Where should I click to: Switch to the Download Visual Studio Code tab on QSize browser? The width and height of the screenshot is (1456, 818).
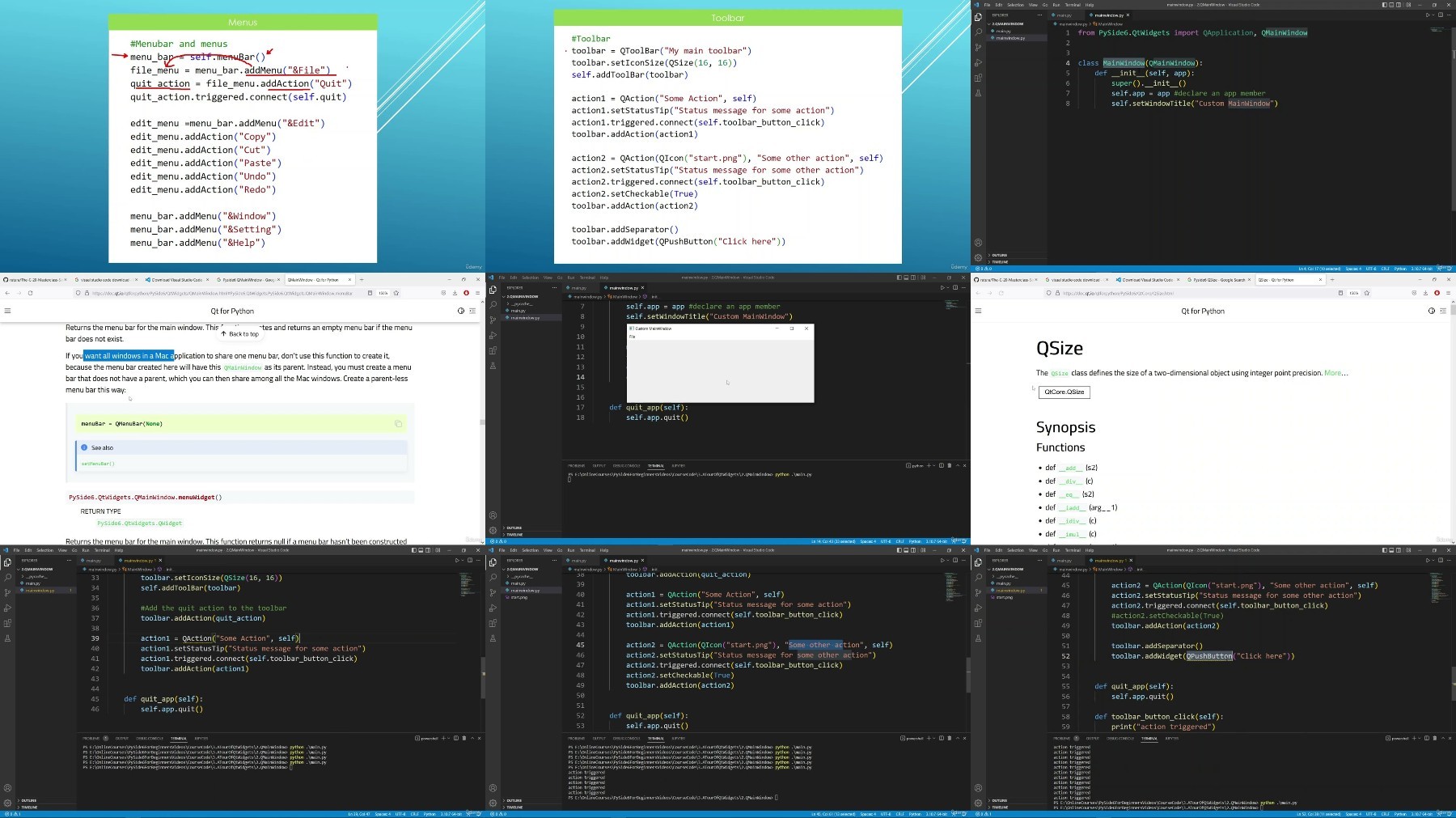(x=1147, y=280)
